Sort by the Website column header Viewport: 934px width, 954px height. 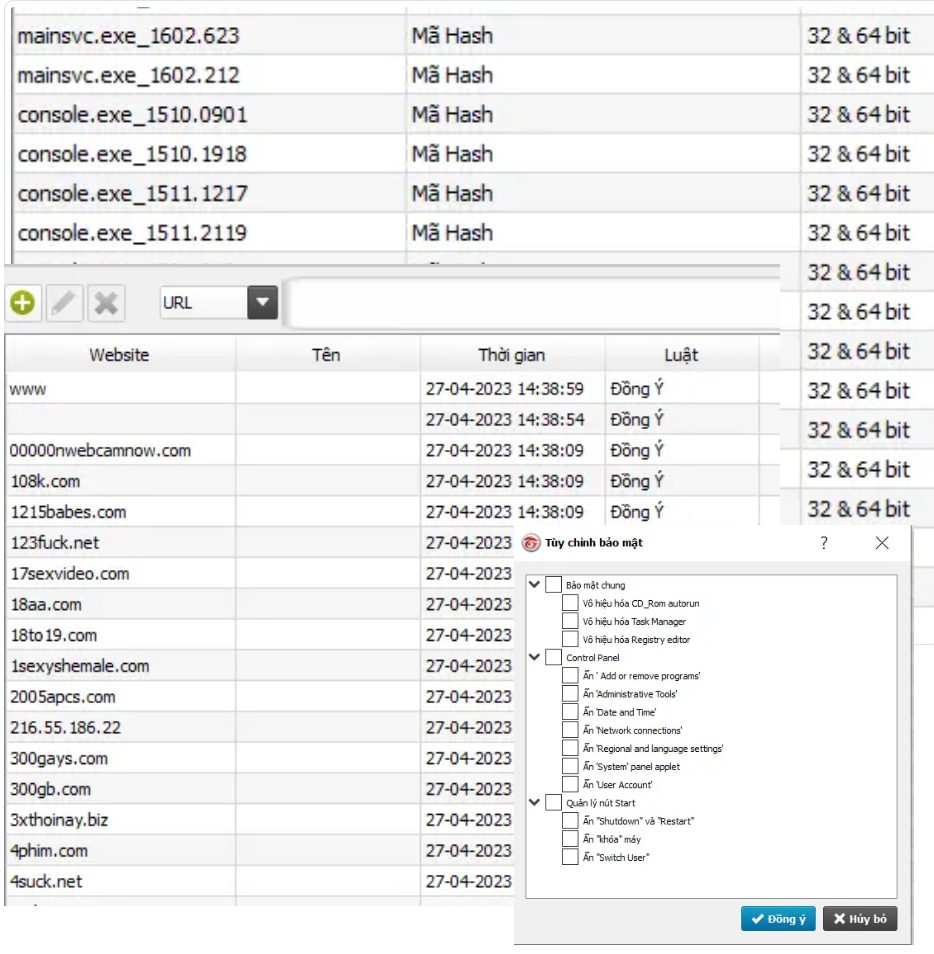click(x=119, y=355)
